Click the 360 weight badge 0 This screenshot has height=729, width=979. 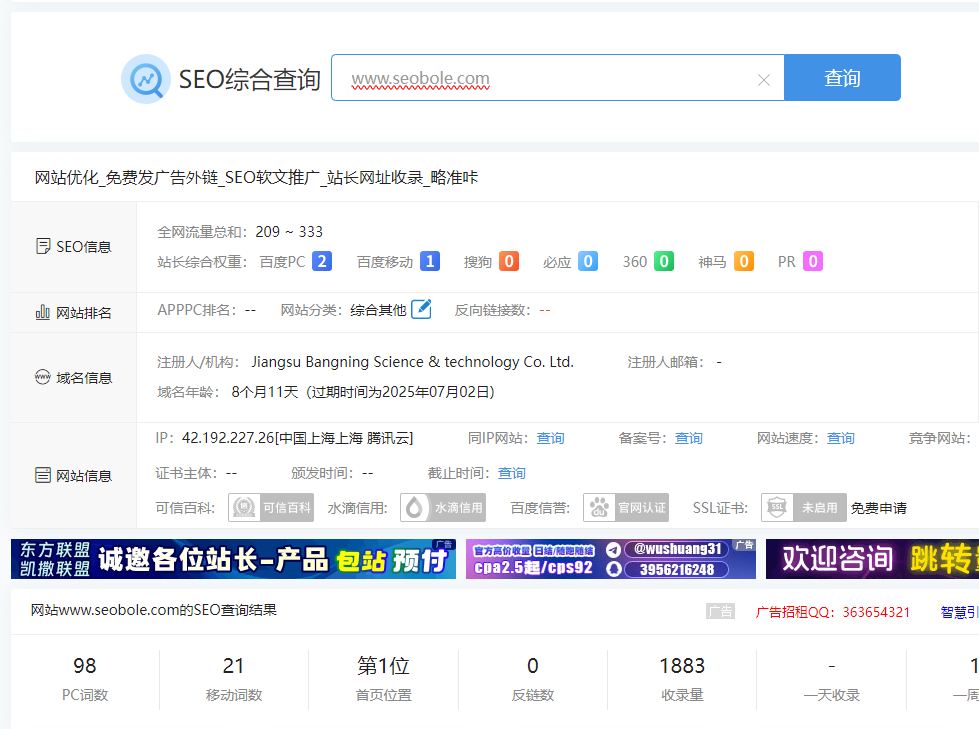664,261
